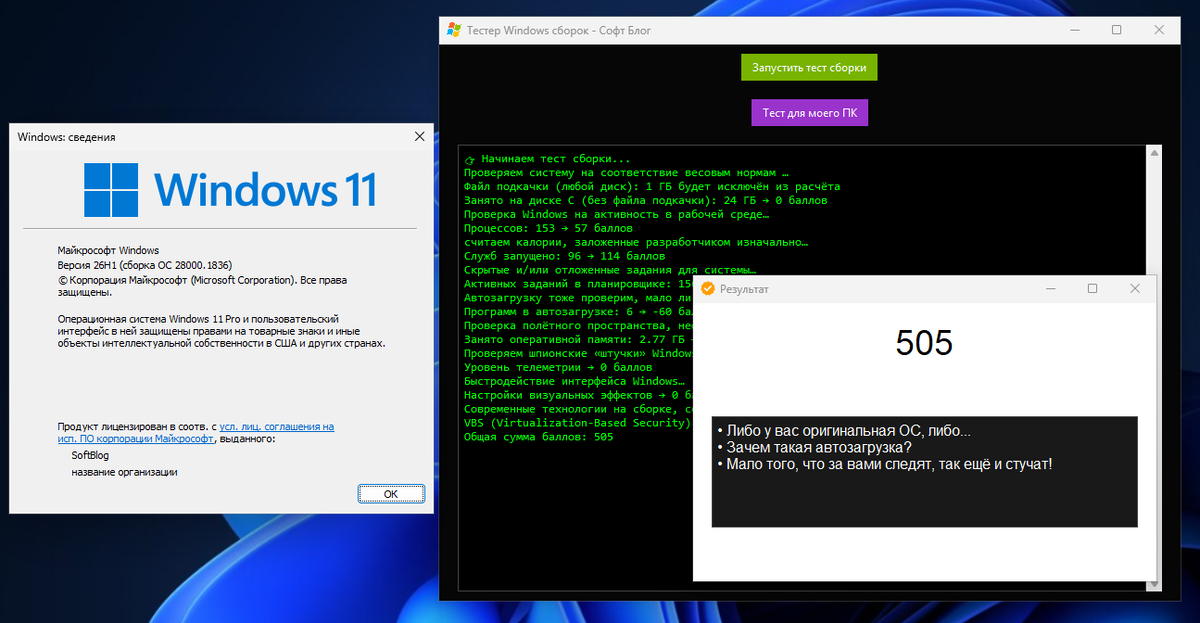Click the "Майкрософт Windows" label in dialog
The width and height of the screenshot is (1200, 623).
(108, 250)
